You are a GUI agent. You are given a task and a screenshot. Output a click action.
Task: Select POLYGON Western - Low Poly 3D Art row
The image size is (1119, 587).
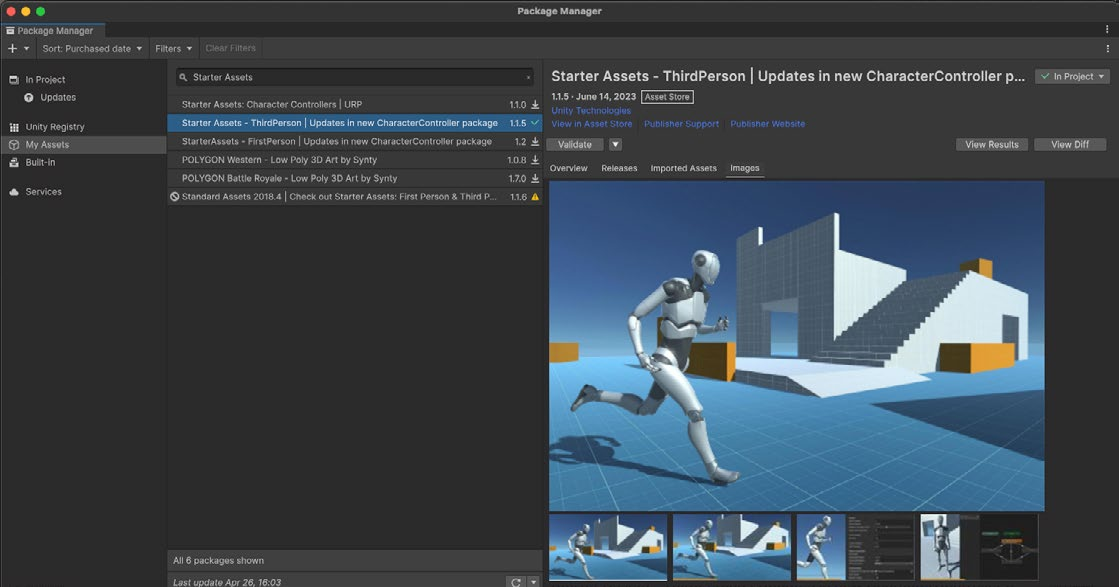[355, 160]
